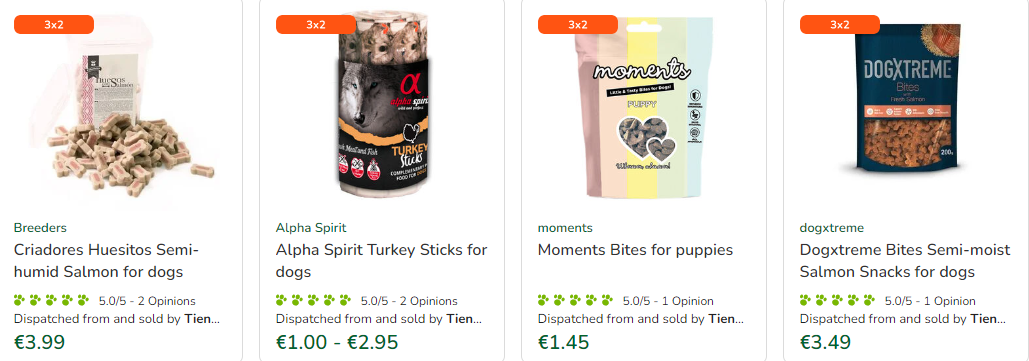
Task: Open Moments Bites for puppies title
Action: (635, 250)
